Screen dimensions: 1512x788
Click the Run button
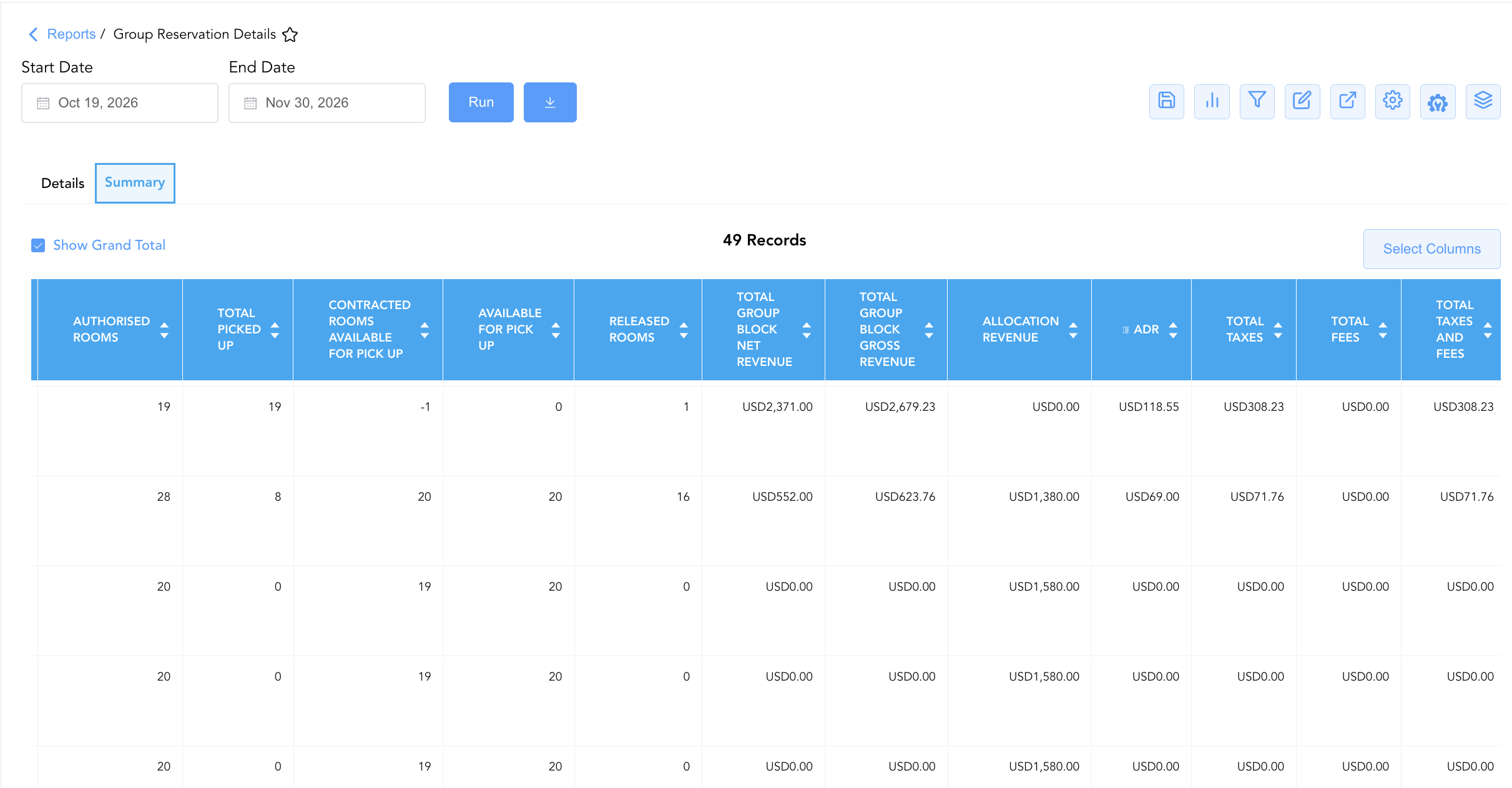[481, 102]
